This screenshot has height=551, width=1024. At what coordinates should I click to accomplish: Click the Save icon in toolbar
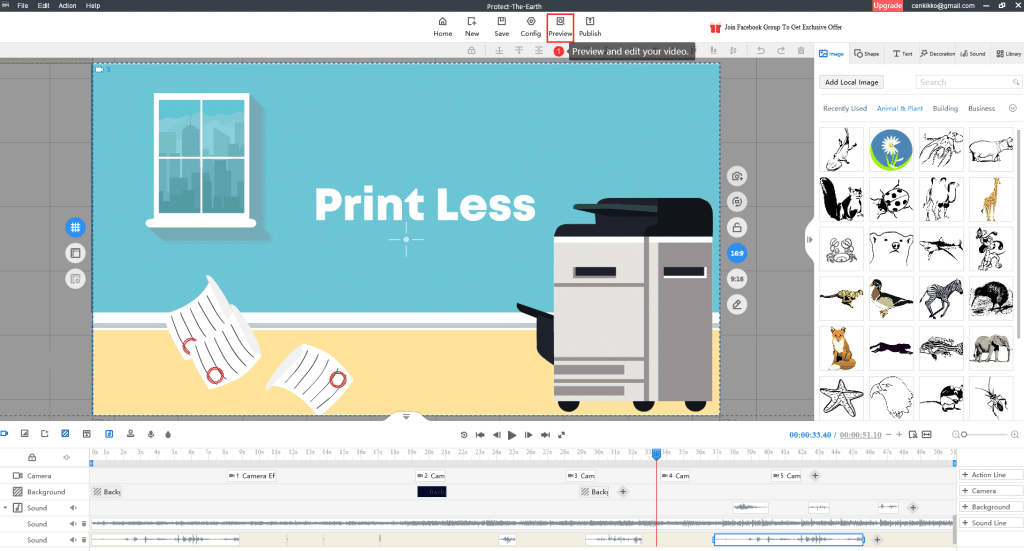501,26
